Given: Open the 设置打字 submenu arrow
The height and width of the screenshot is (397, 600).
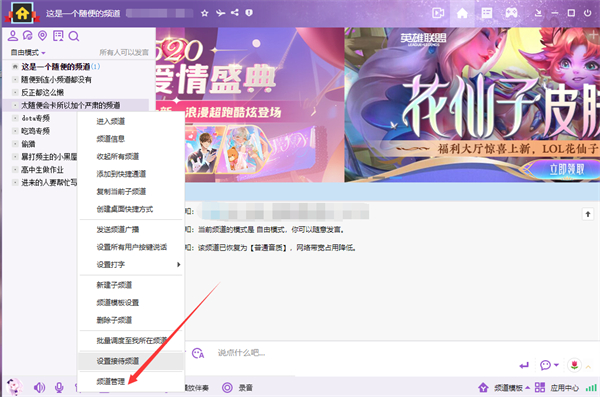Looking at the screenshot, I should [x=178, y=265].
